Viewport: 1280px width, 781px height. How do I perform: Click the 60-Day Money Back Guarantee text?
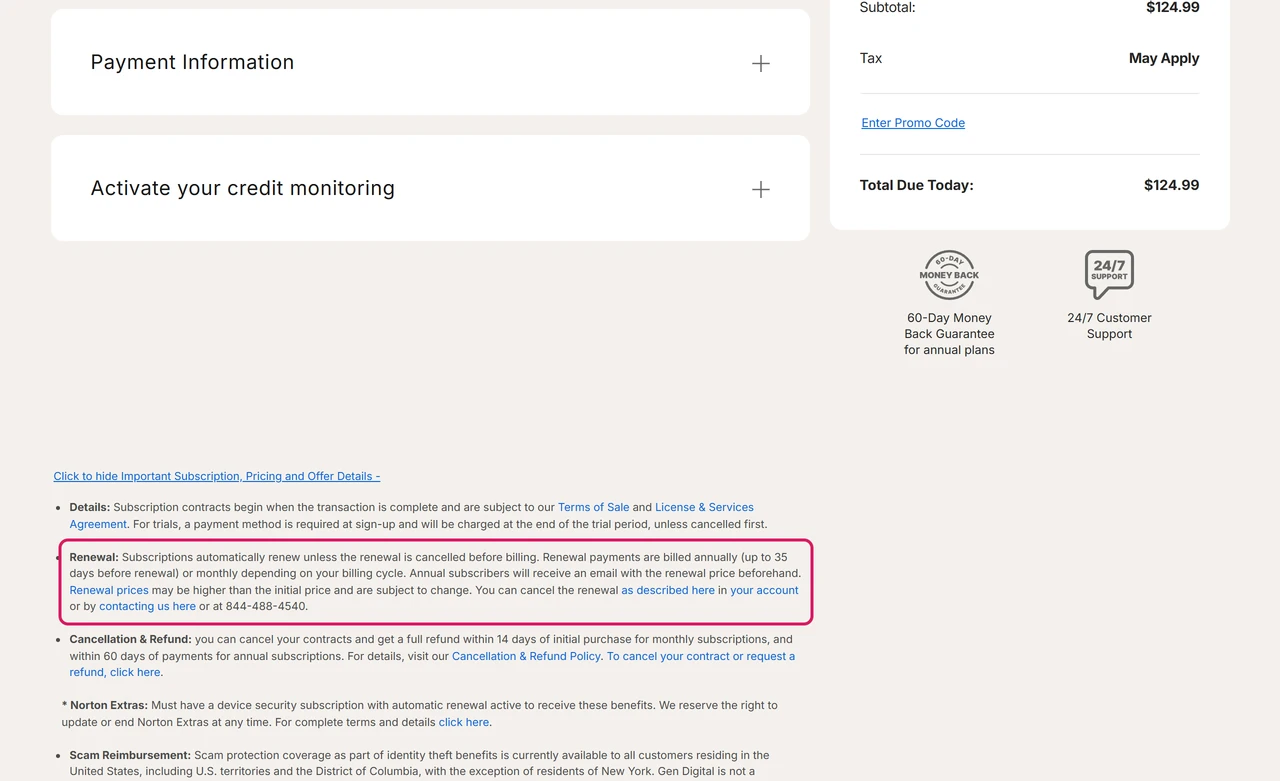pyautogui.click(x=949, y=334)
